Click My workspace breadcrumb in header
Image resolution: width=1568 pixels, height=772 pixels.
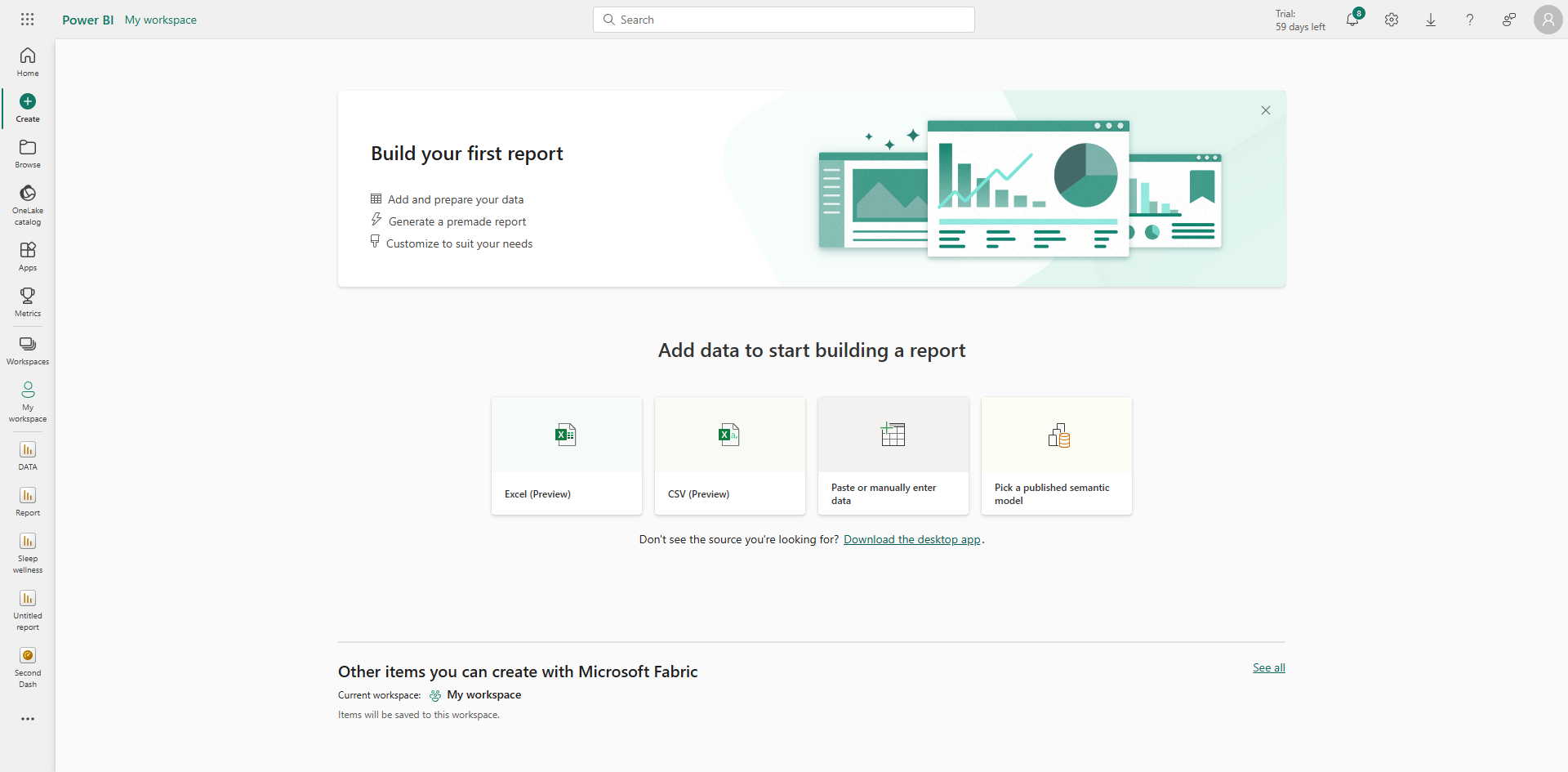[161, 20]
